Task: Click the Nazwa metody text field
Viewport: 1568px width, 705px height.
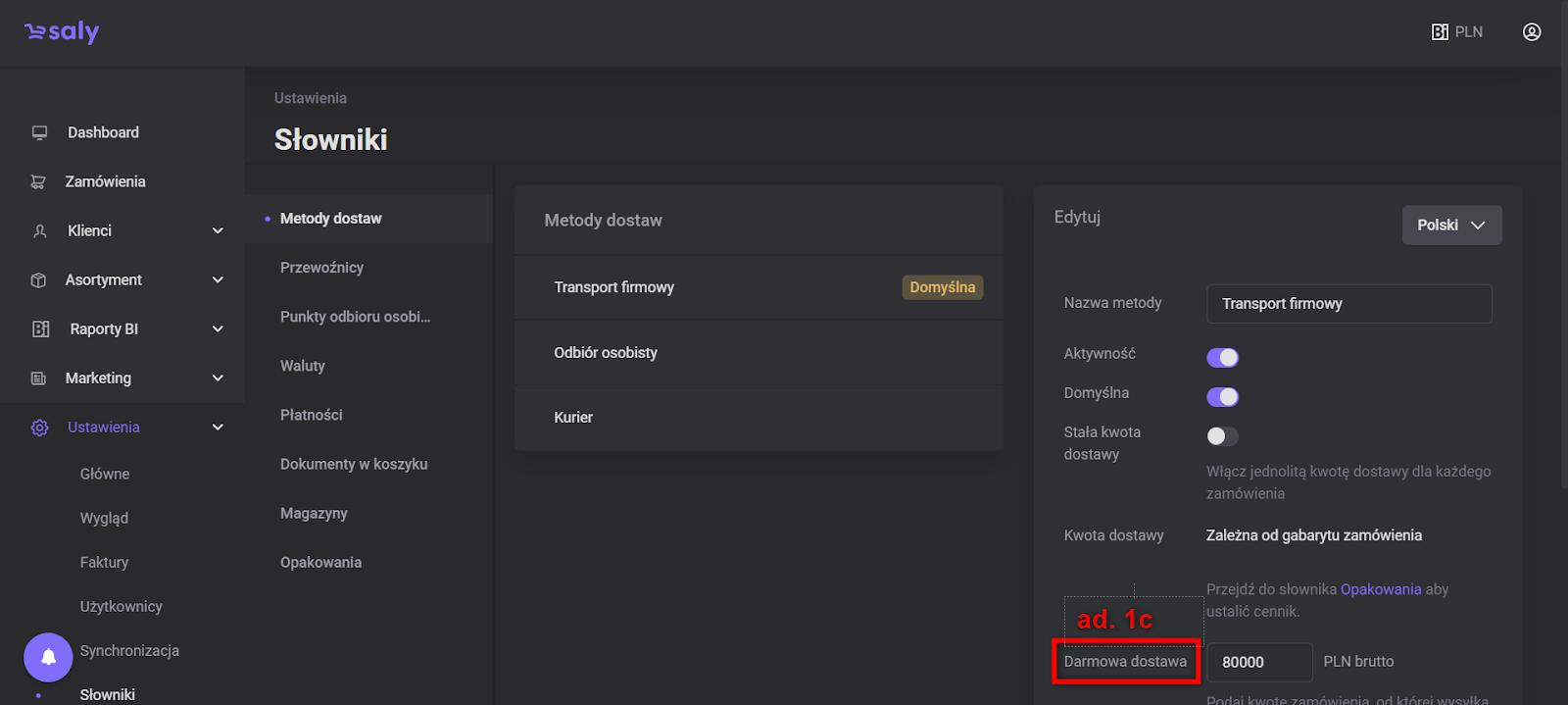Action: pos(1348,304)
